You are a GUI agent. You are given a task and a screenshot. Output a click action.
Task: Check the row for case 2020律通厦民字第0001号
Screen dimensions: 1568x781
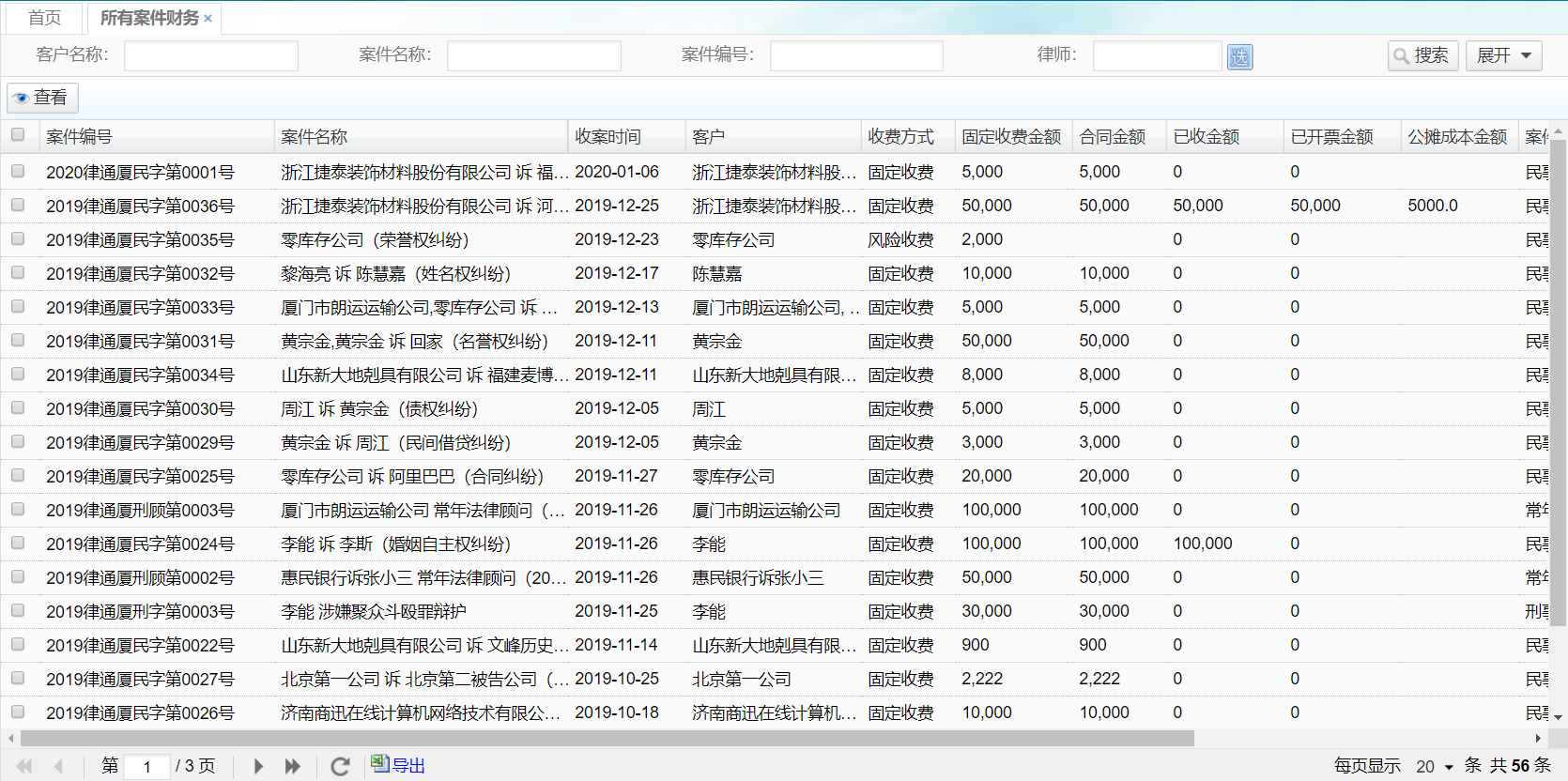[x=18, y=172]
